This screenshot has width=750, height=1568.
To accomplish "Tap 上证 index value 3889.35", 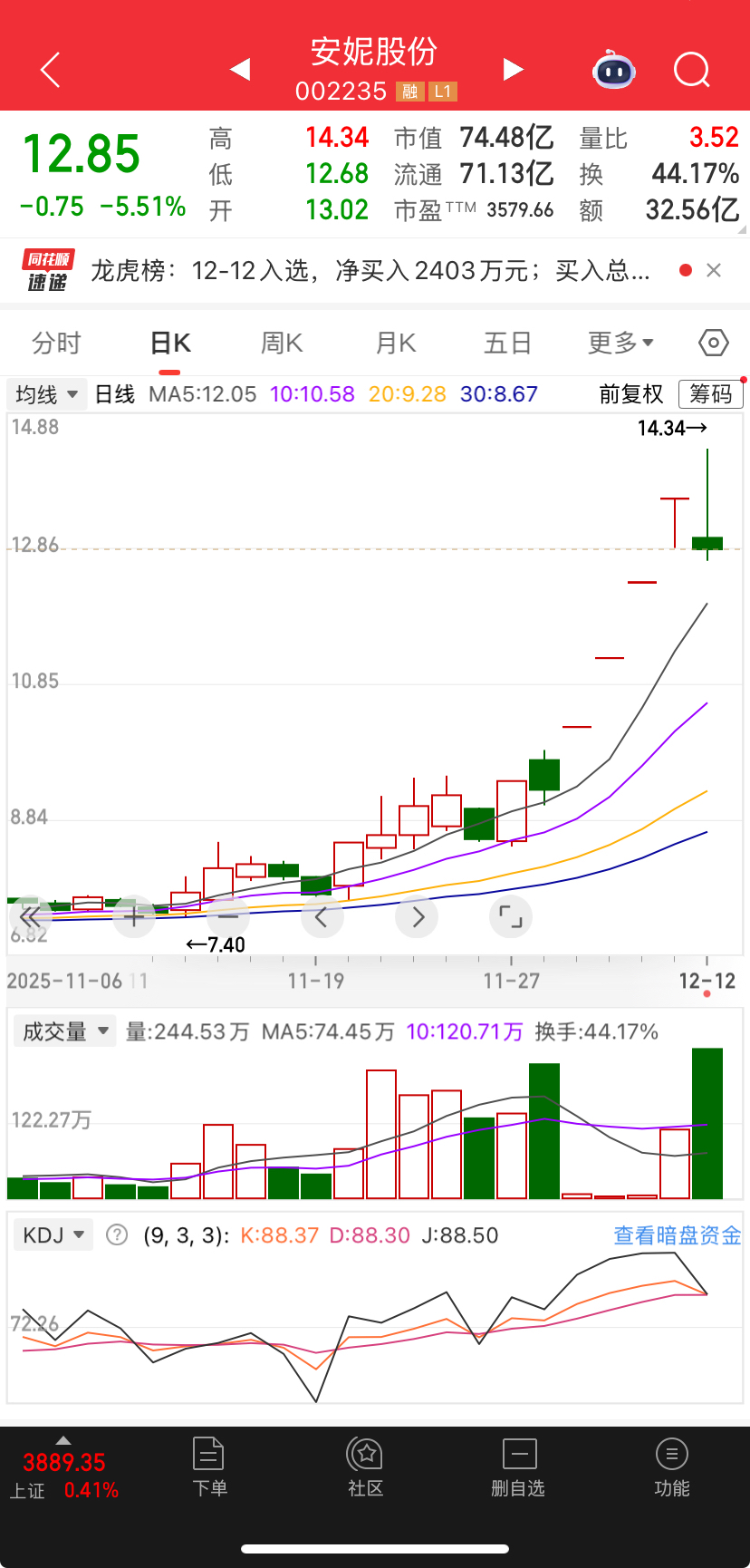I will tap(64, 1462).
